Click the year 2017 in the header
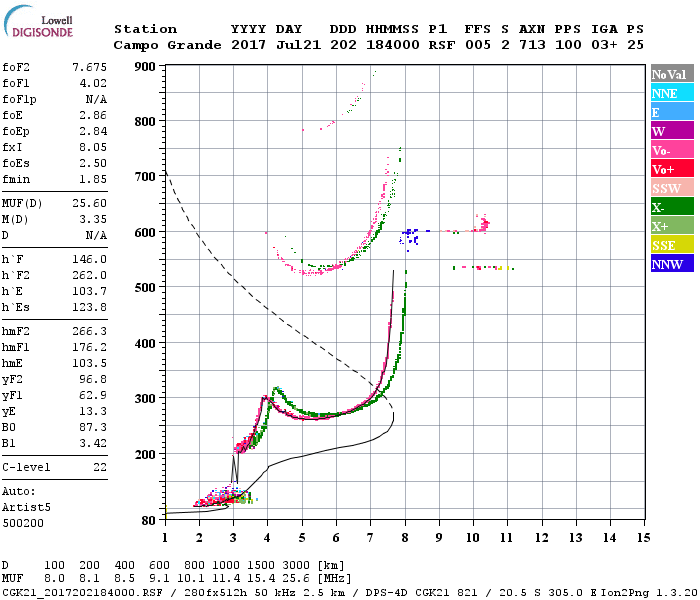This screenshot has height=600, width=700. tap(249, 45)
